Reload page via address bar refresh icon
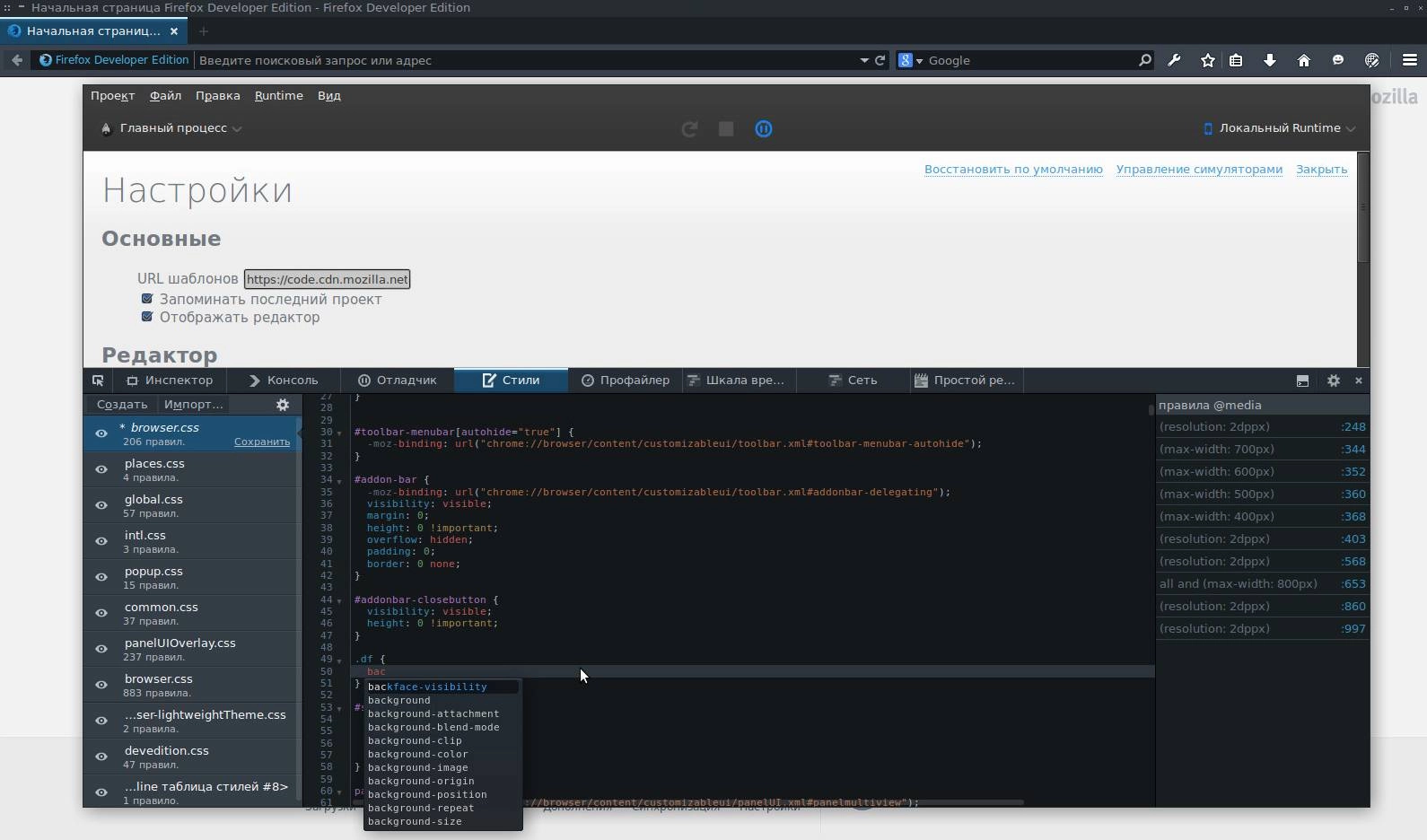Image resolution: width=1427 pixels, height=840 pixels. tap(880, 60)
